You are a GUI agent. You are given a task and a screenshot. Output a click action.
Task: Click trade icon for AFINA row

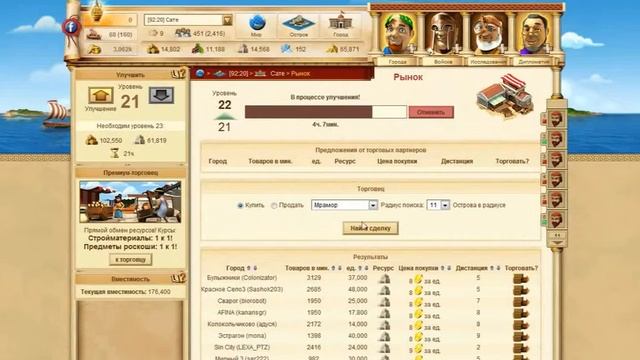pyautogui.click(x=521, y=314)
